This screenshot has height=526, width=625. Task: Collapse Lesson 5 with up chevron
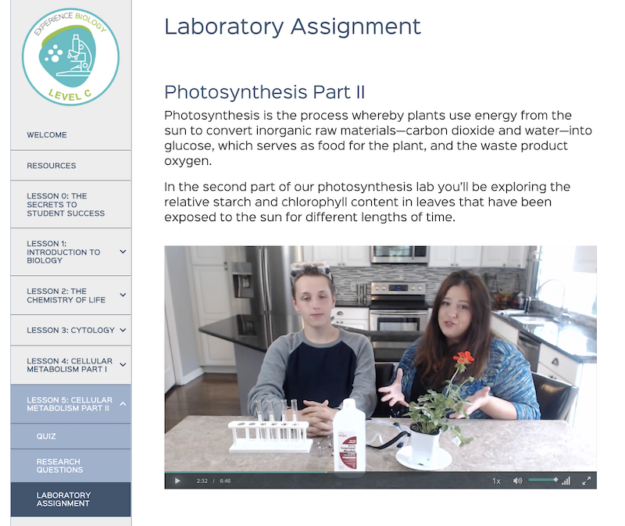click(123, 404)
